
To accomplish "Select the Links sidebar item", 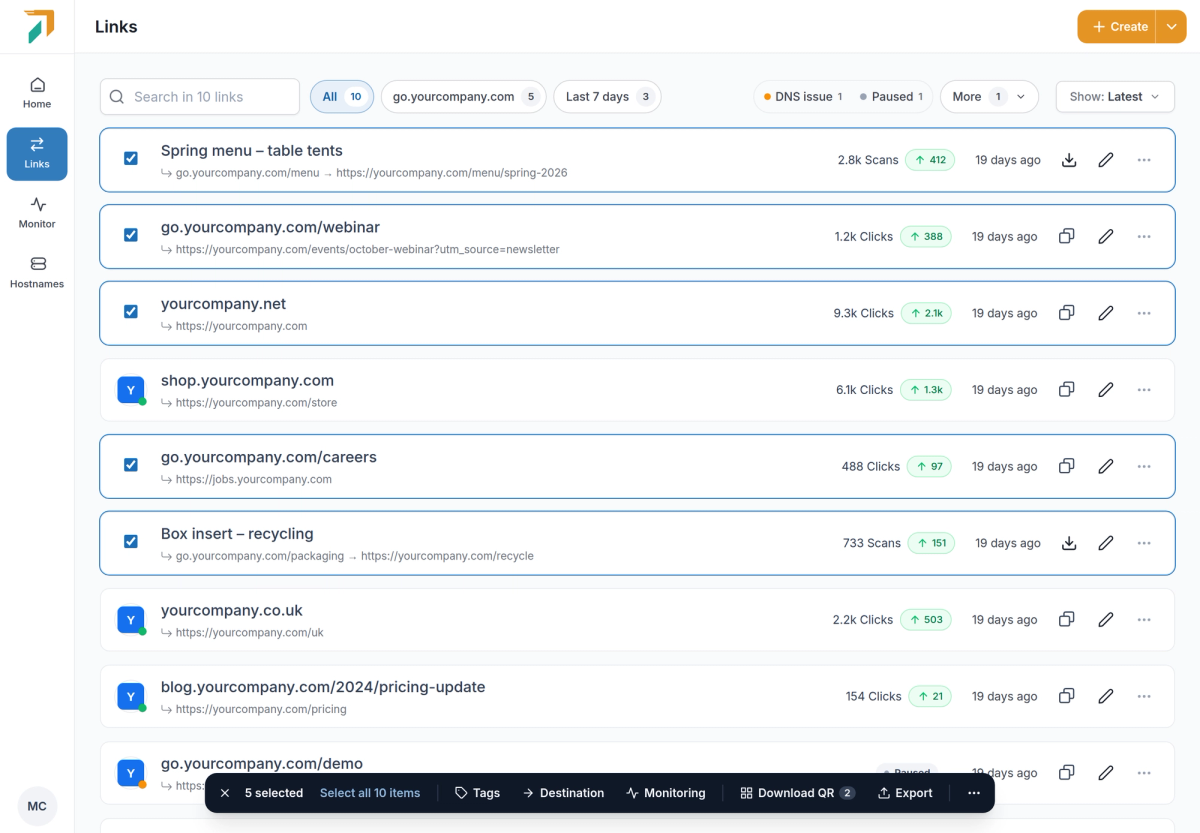I will 37,153.
